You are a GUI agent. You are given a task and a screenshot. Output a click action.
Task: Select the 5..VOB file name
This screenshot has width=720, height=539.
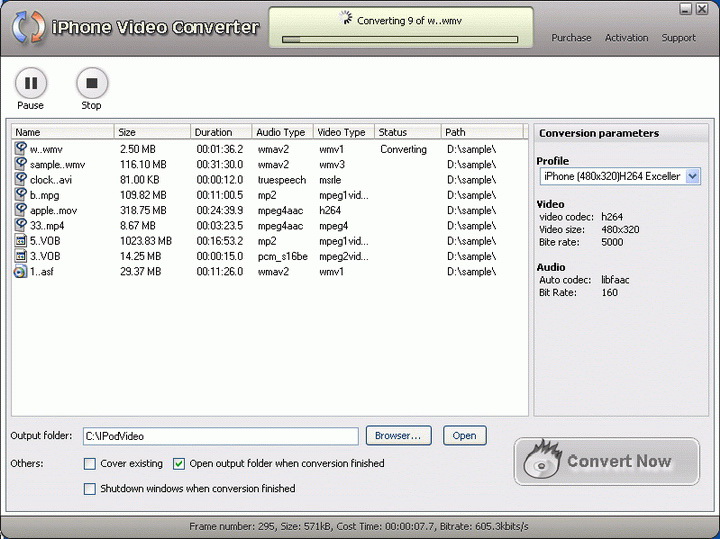pyautogui.click(x=45, y=241)
